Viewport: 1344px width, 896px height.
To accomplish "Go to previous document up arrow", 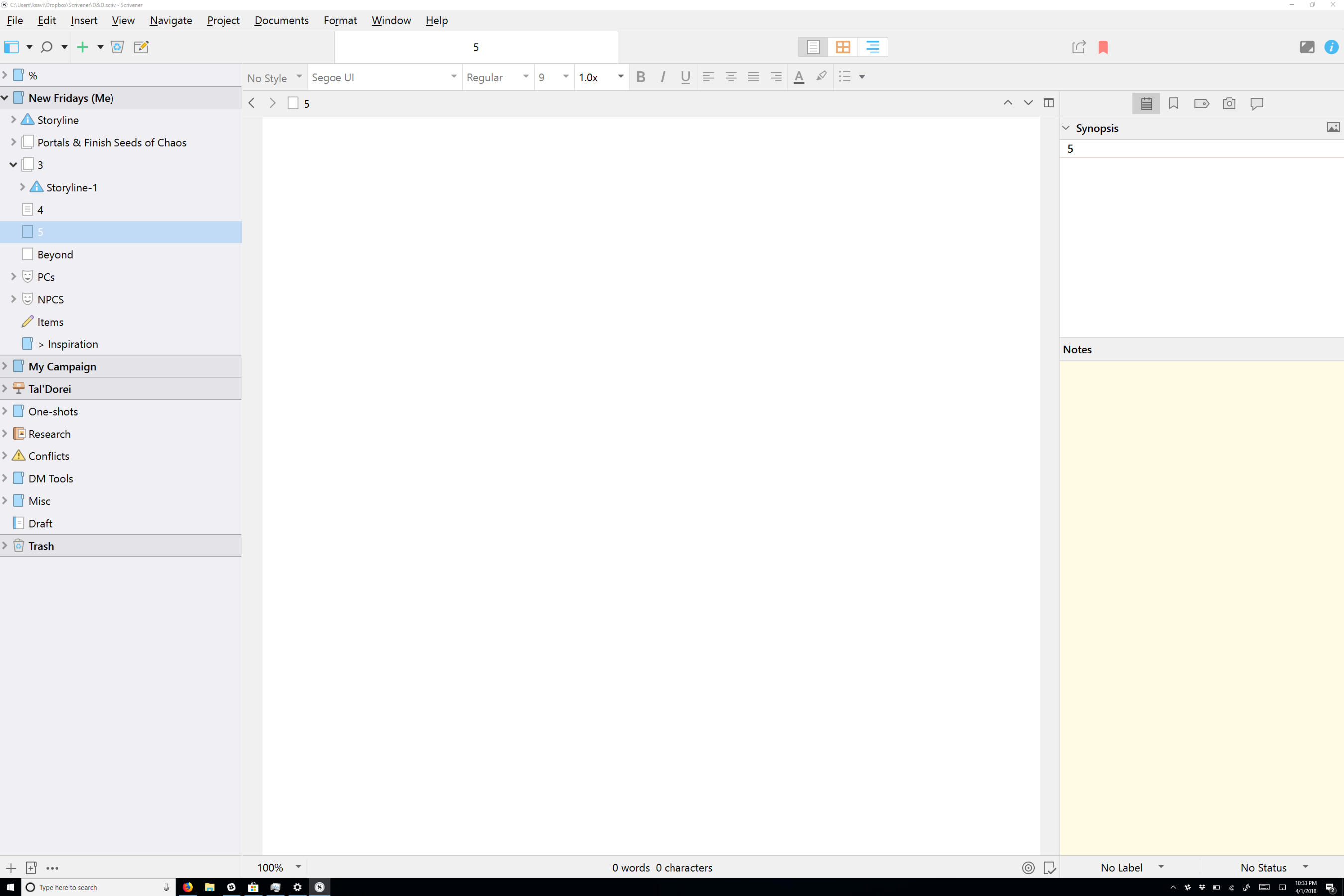I will point(1008,103).
